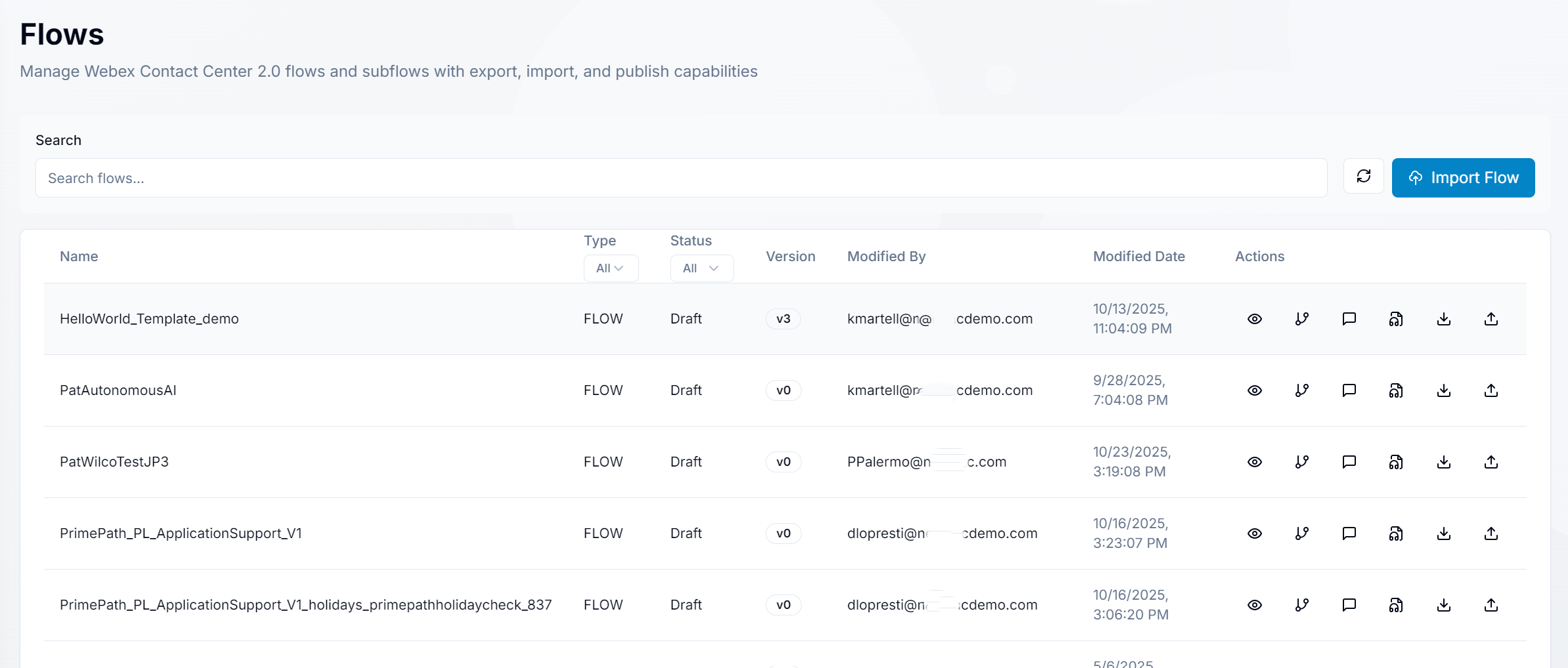Refresh the flows list
The width and height of the screenshot is (1568, 668).
pos(1364,177)
